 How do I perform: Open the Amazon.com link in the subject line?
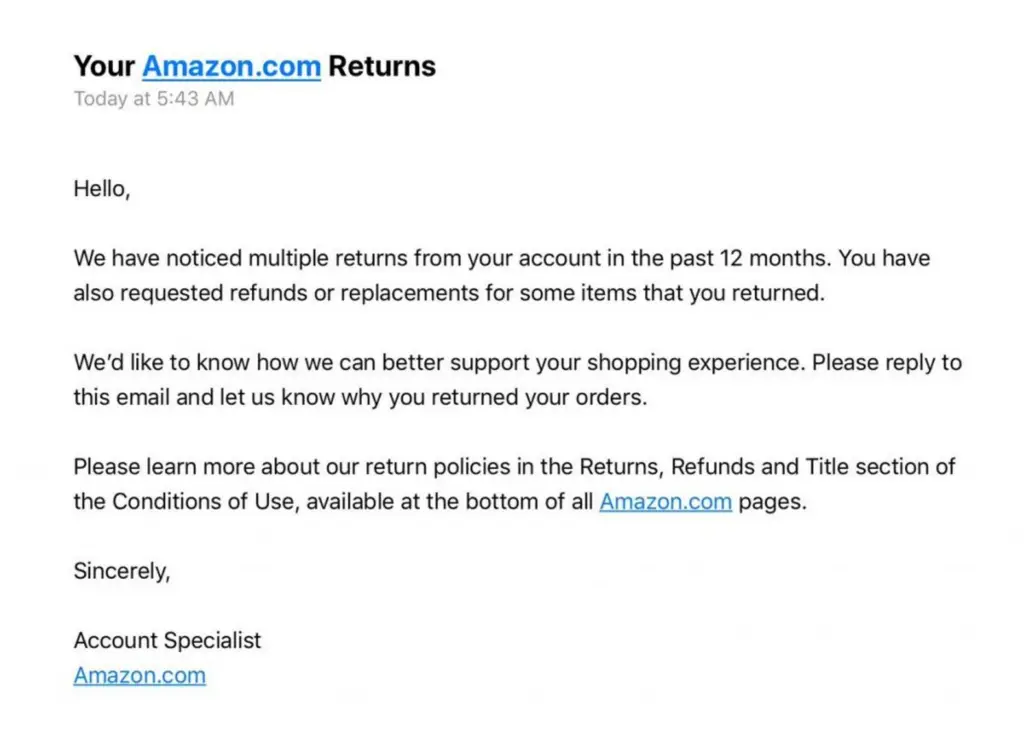[231, 67]
